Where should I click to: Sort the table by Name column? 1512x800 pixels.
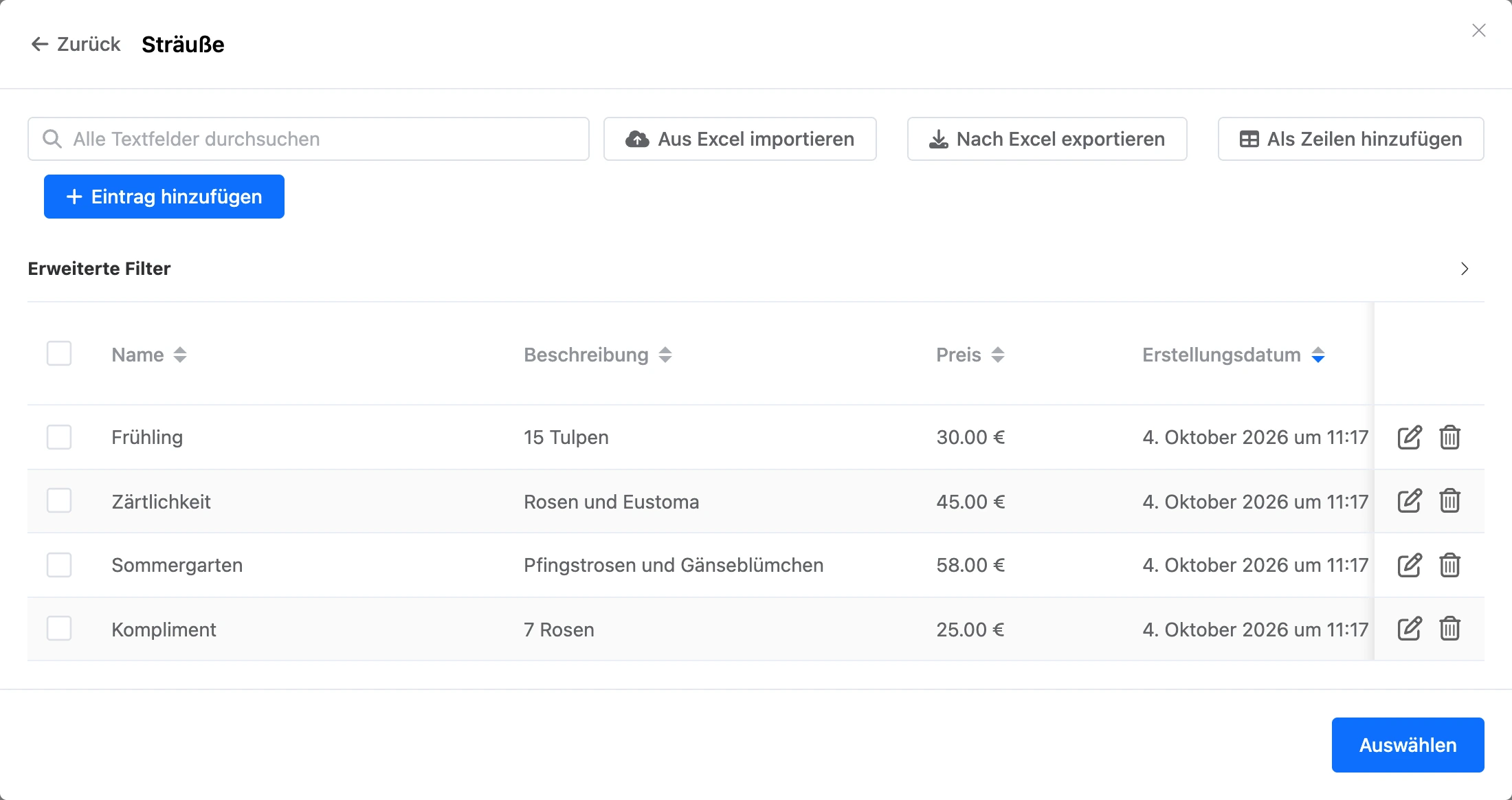pyautogui.click(x=180, y=355)
